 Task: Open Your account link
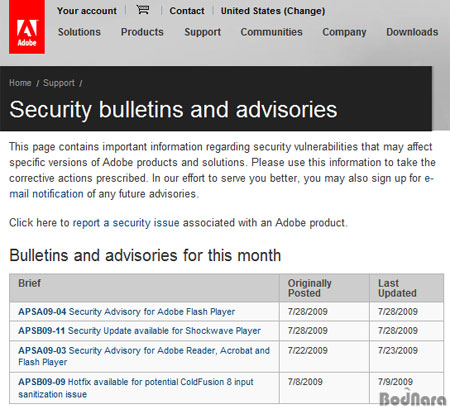pyautogui.click(x=87, y=11)
